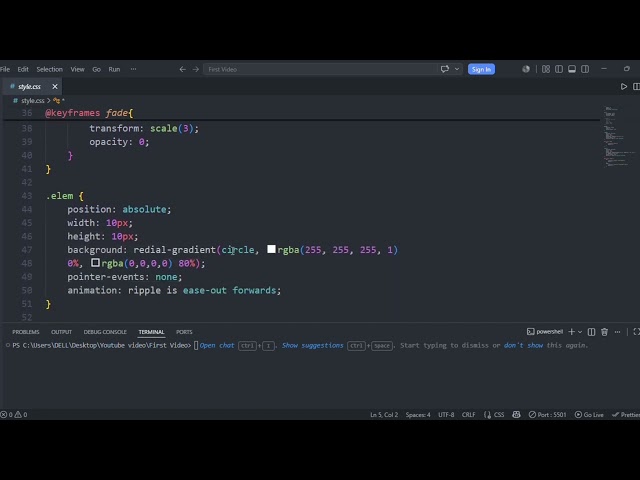Click the round globe icon in title bar
The width and height of the screenshot is (640, 480).
click(x=526, y=69)
